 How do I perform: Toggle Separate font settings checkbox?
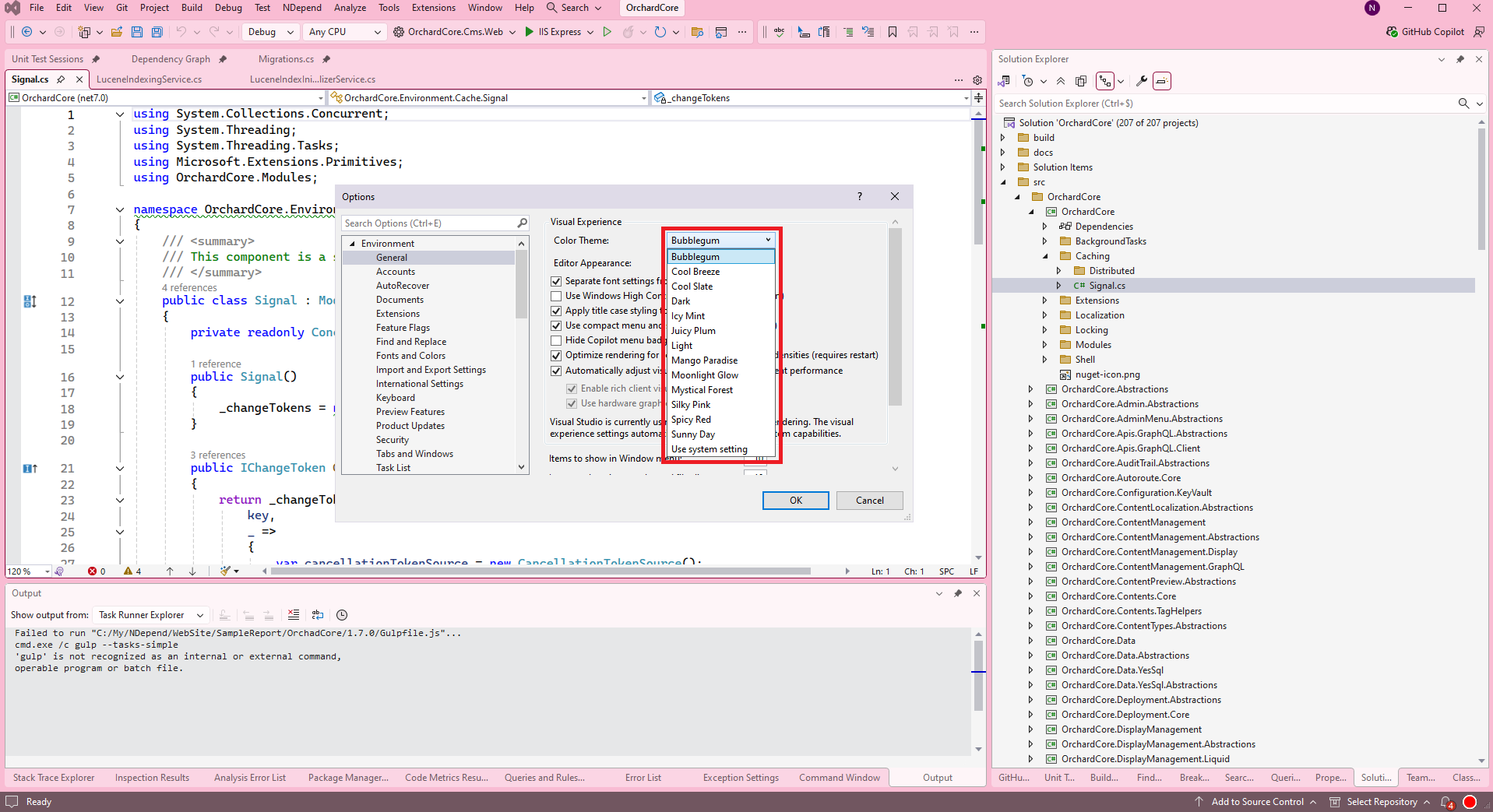556,281
